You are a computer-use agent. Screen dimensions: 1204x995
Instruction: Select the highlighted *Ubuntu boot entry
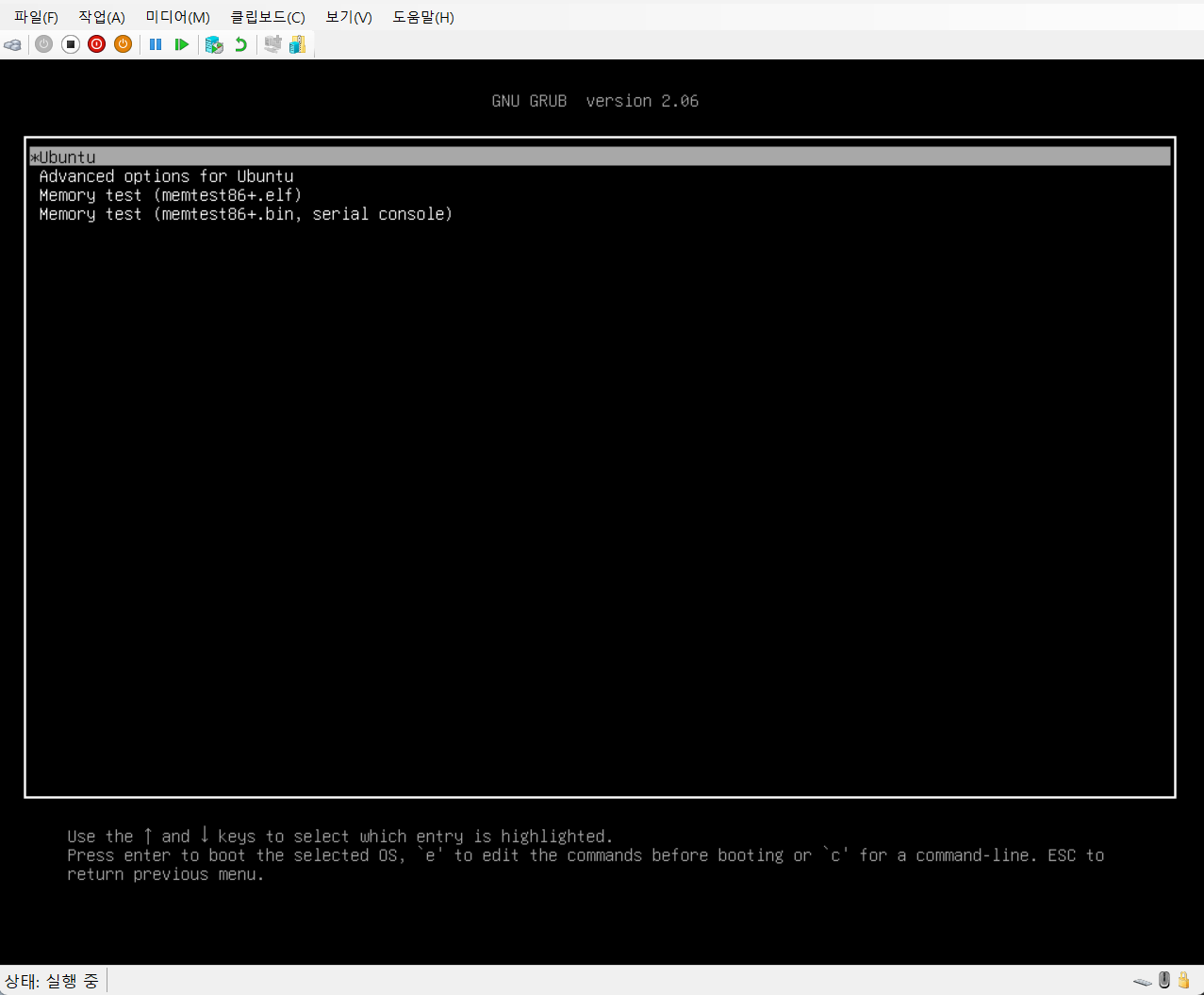click(x=600, y=157)
